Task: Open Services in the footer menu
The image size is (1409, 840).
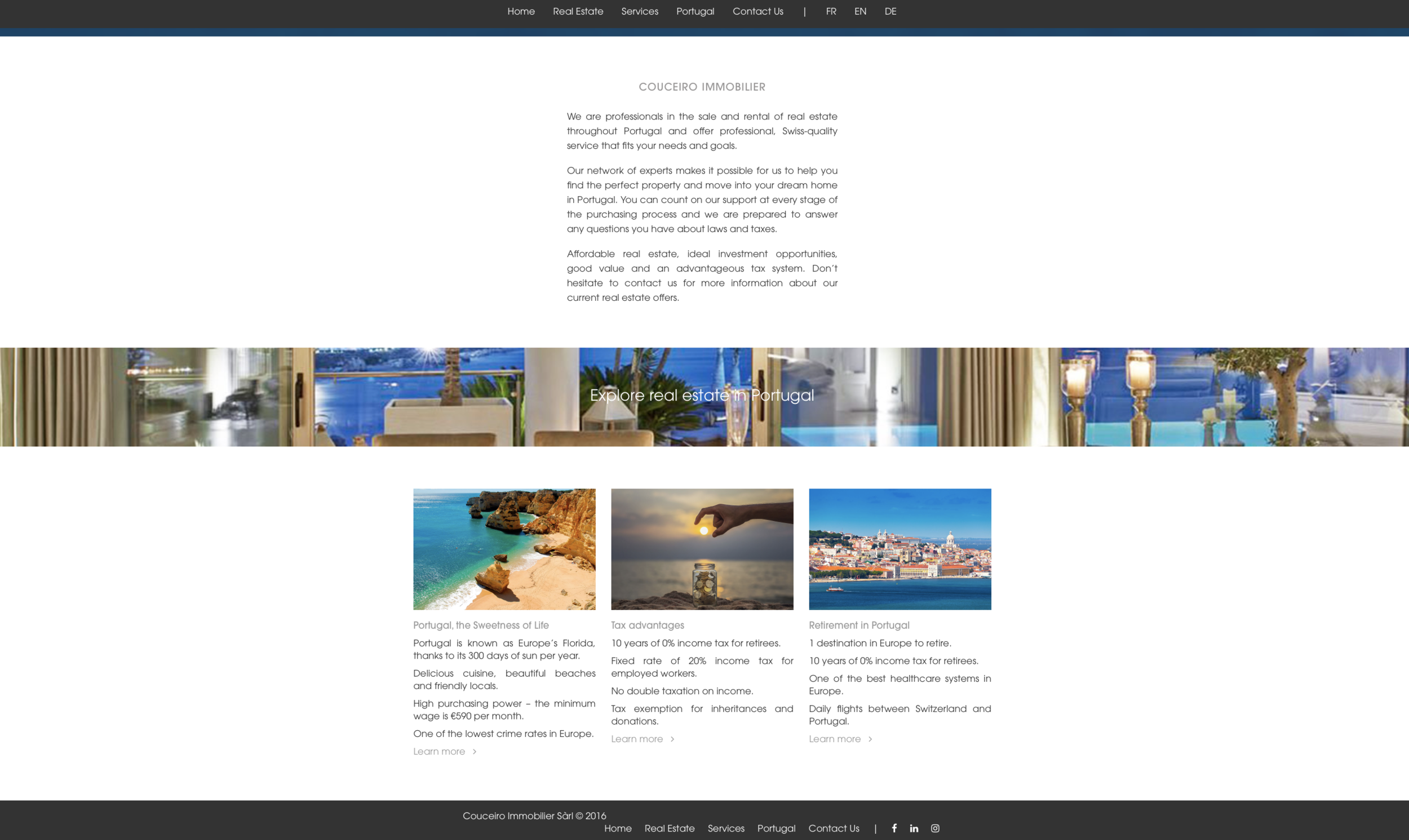Action: click(x=726, y=828)
